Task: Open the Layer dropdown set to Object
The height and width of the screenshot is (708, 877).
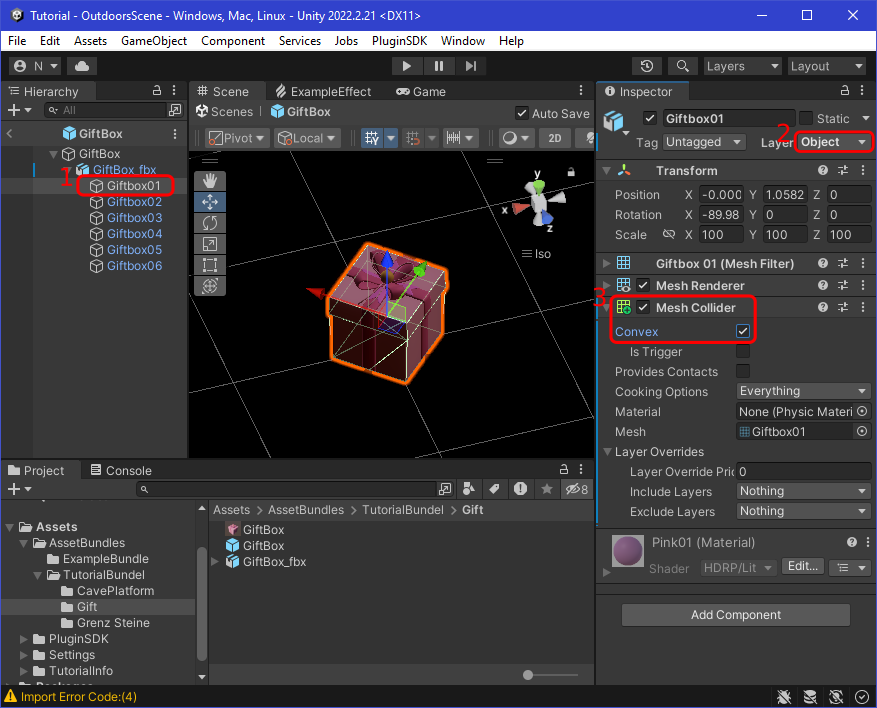Action: [833, 142]
